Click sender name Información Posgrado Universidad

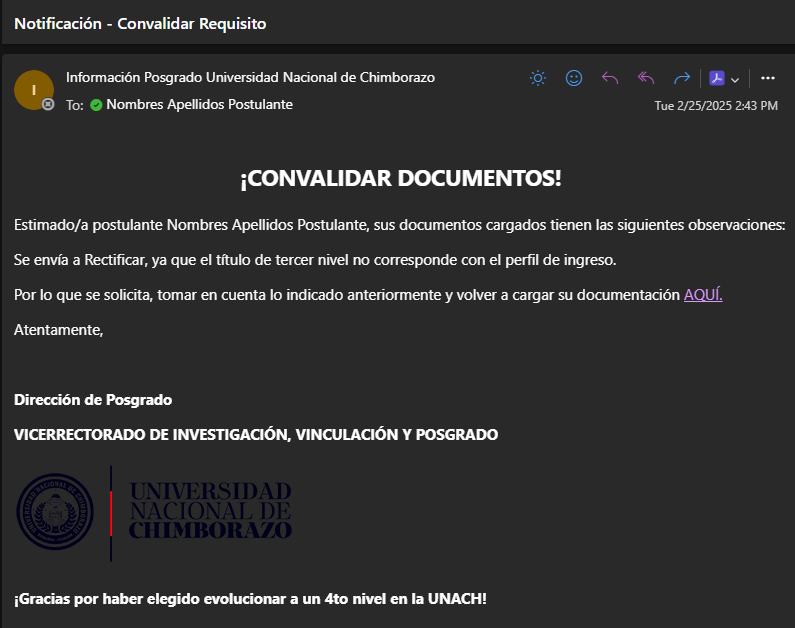[x=250, y=78]
